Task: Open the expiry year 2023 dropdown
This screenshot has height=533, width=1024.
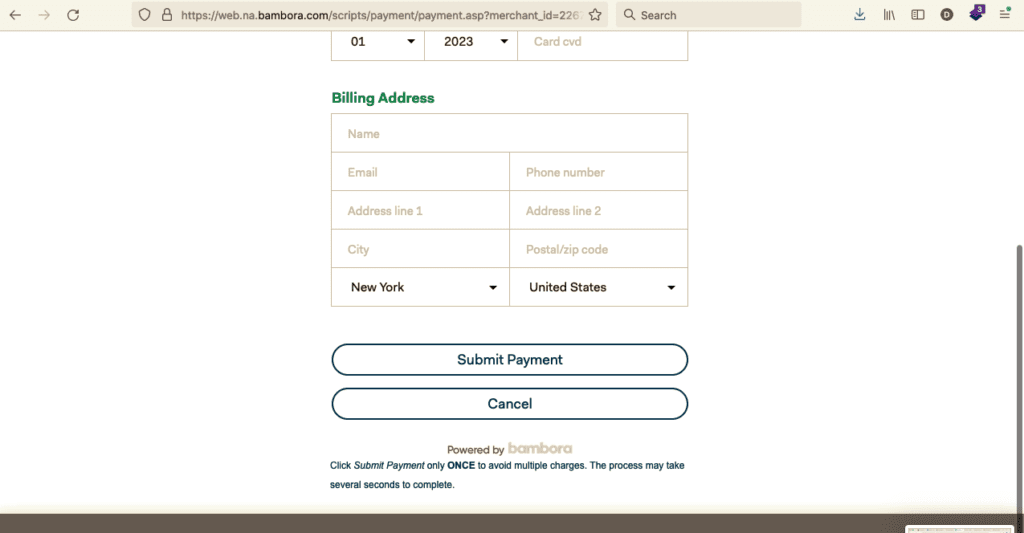Action: click(x=471, y=42)
